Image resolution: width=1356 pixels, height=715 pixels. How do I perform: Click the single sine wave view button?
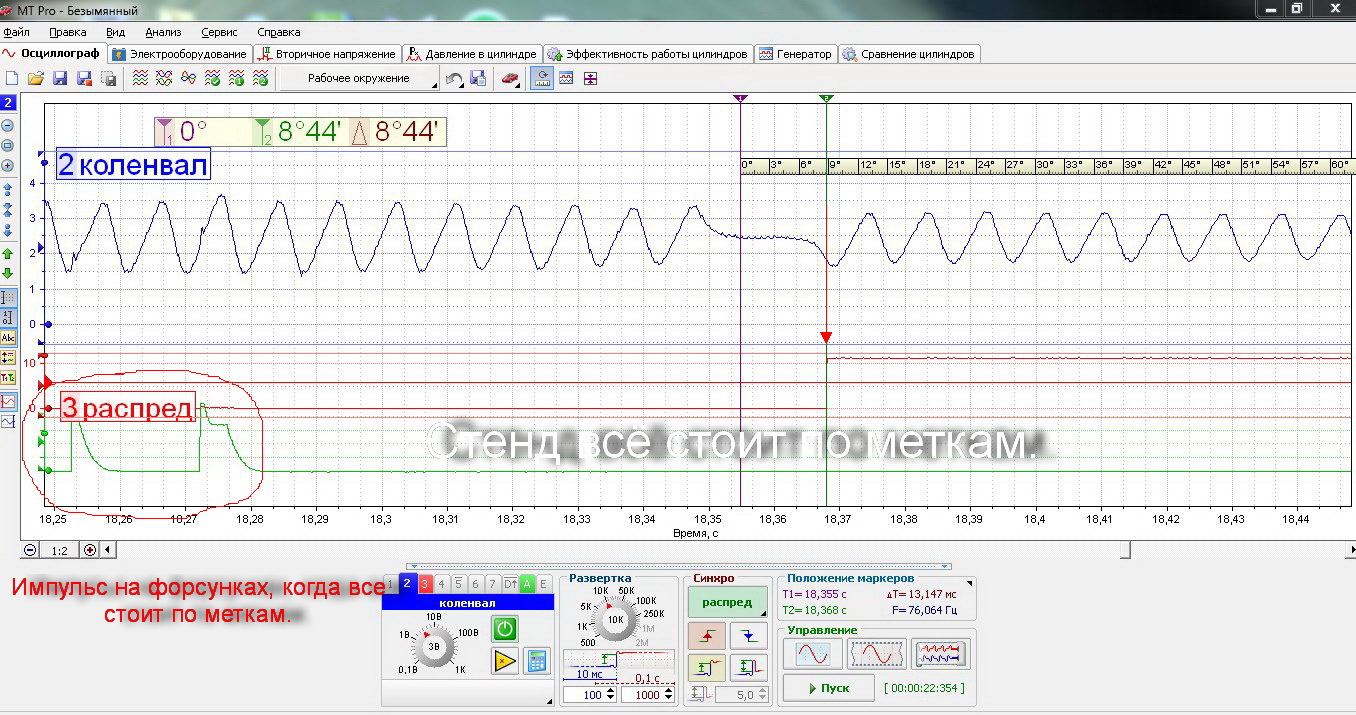tap(812, 654)
